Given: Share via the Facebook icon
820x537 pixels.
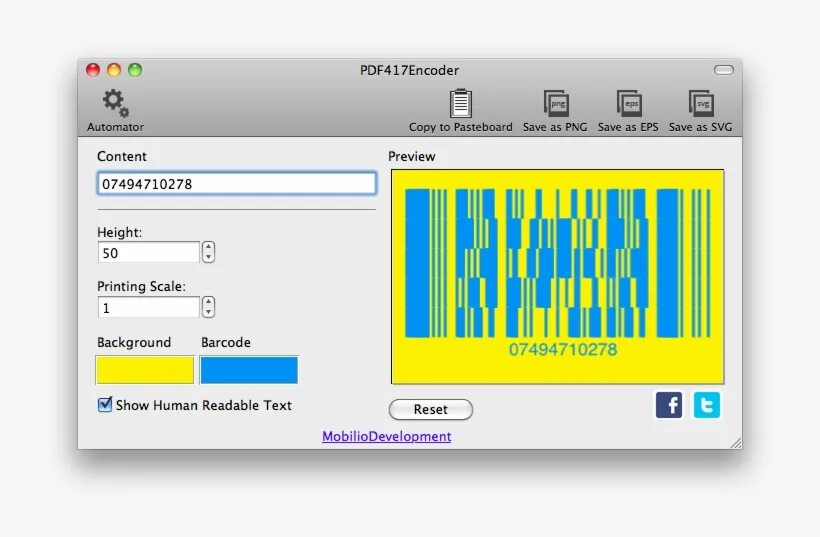Looking at the screenshot, I should 669,405.
